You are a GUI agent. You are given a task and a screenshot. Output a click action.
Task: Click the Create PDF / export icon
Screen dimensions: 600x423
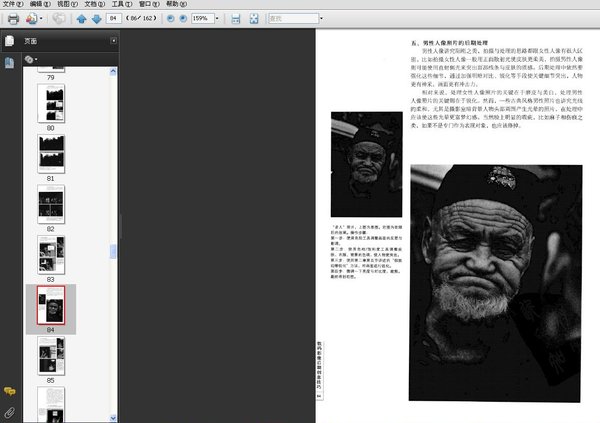31,18
